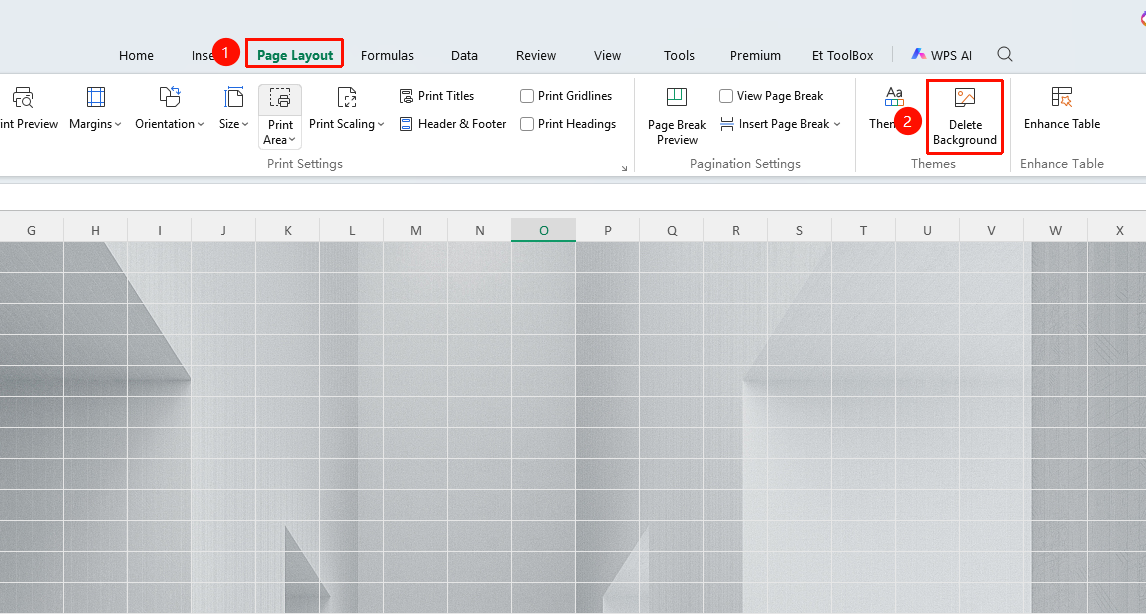The height and width of the screenshot is (614, 1146).
Task: Enable Print Gridlines checkbox
Action: (526, 96)
